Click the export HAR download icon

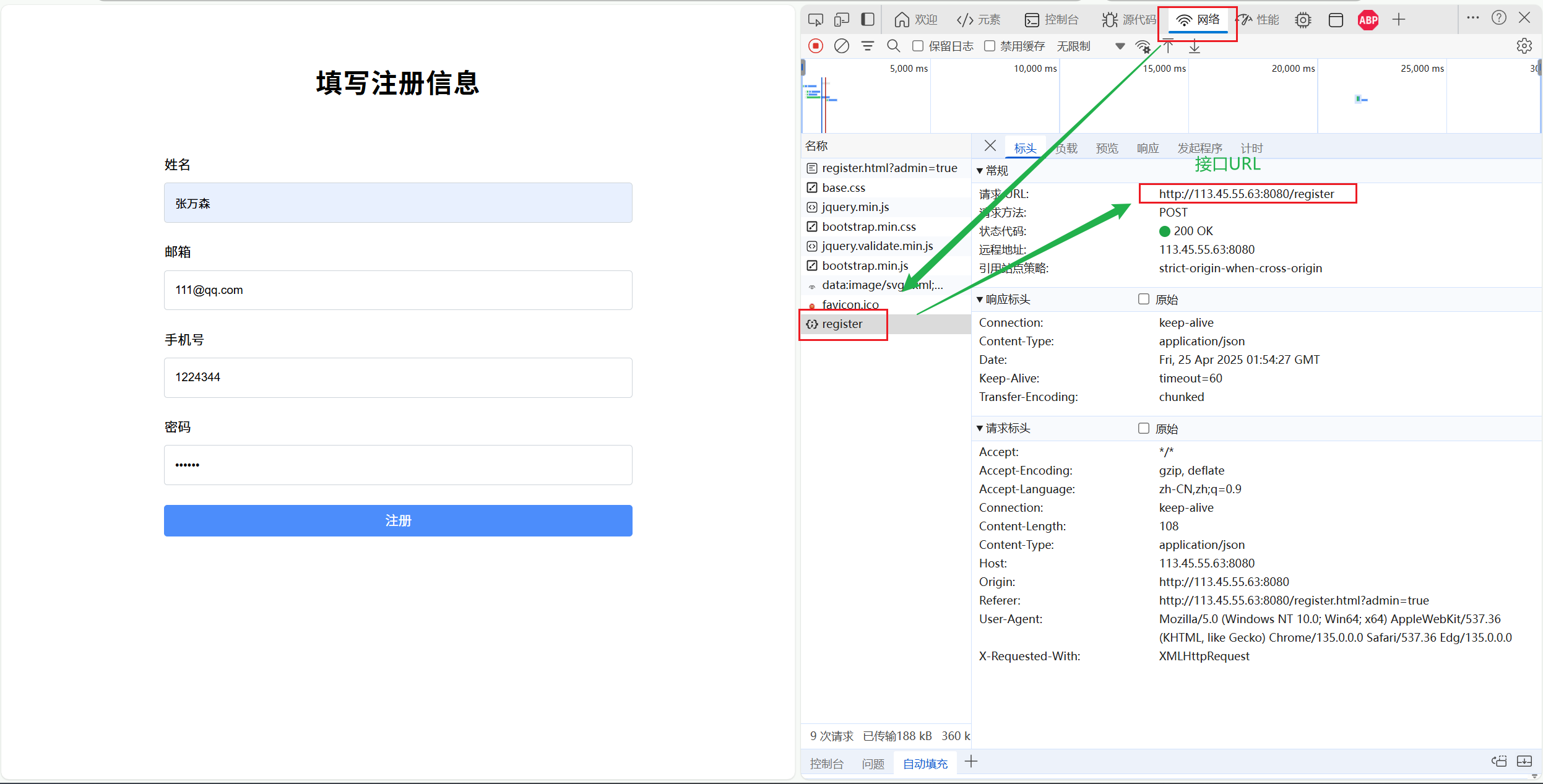pyautogui.click(x=1195, y=46)
